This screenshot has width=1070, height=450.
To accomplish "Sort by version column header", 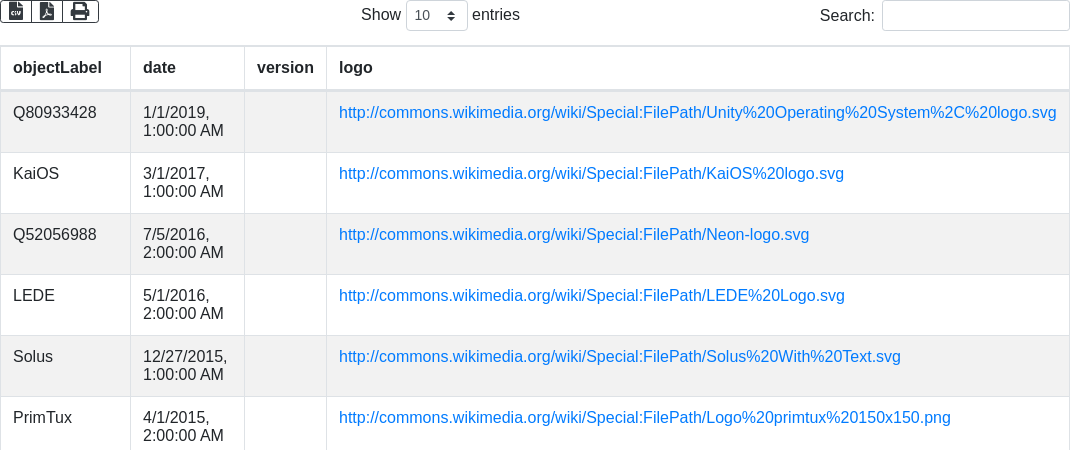I will 285,68.
